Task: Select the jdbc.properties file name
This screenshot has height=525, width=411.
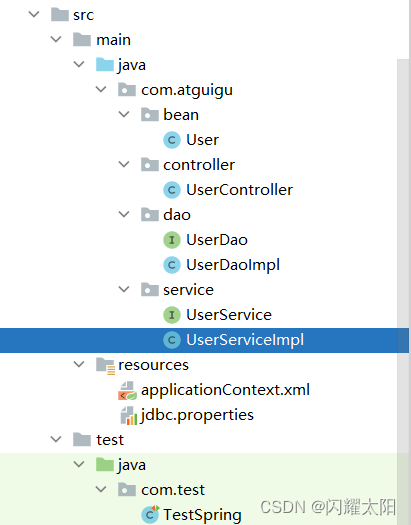Action: 197,415
